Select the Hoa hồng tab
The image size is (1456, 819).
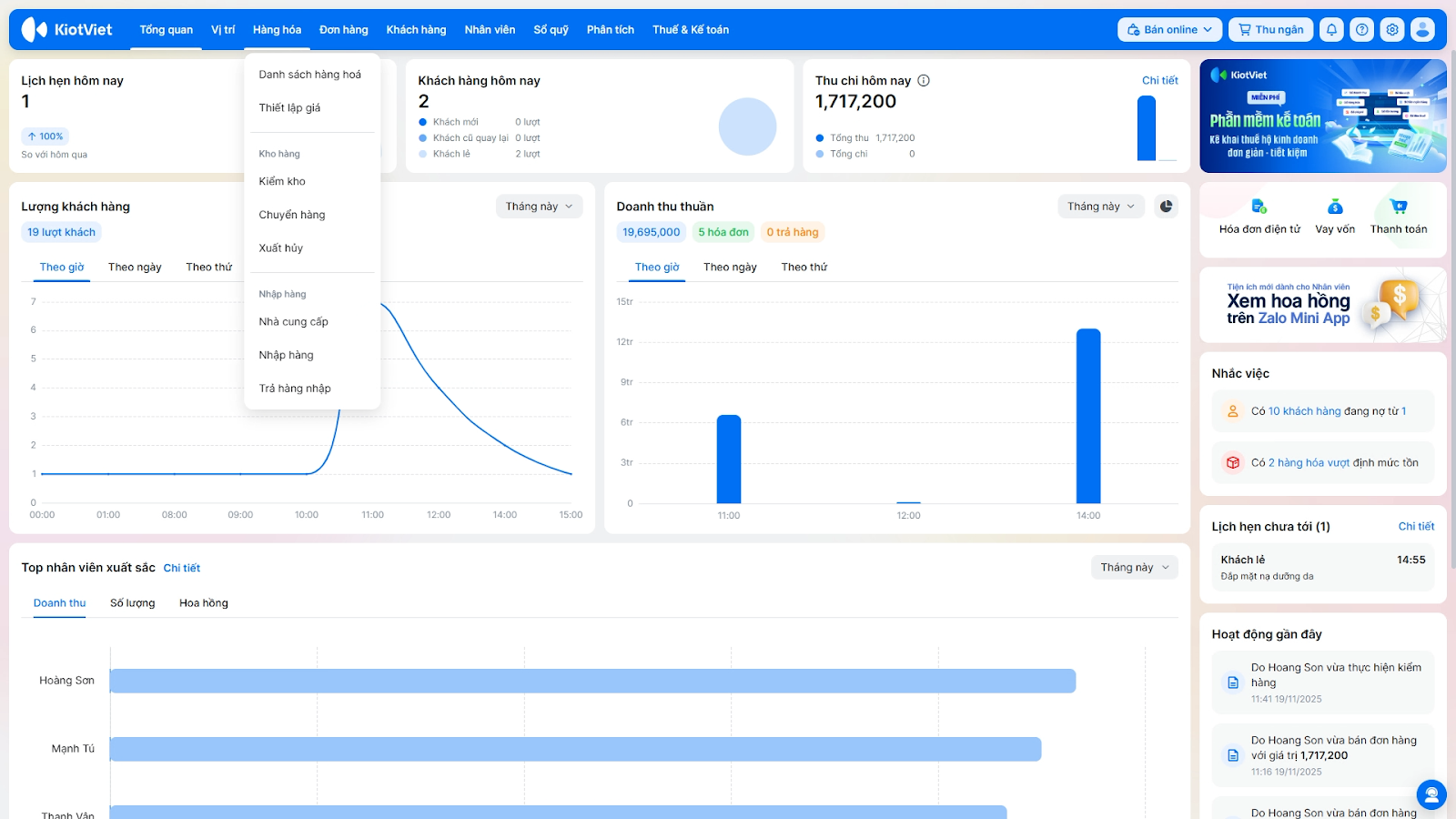204,603
